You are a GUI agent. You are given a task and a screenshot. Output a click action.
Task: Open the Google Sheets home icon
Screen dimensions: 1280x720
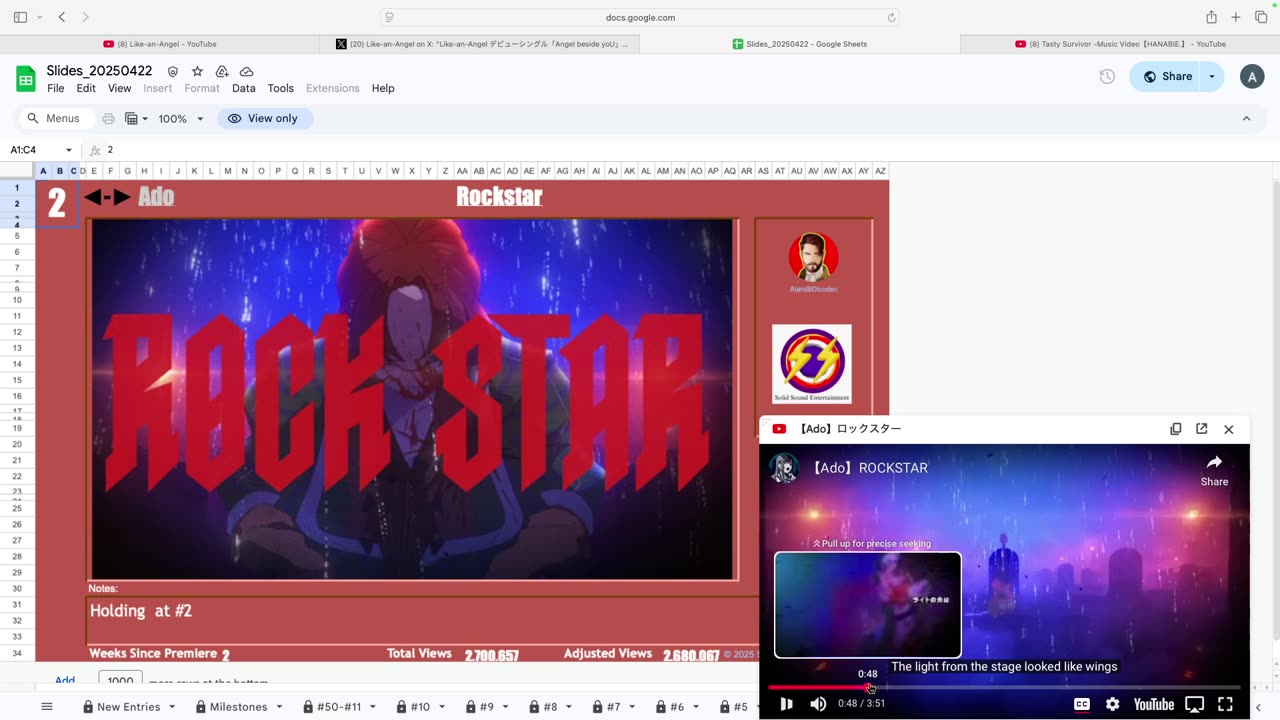pyautogui.click(x=26, y=79)
